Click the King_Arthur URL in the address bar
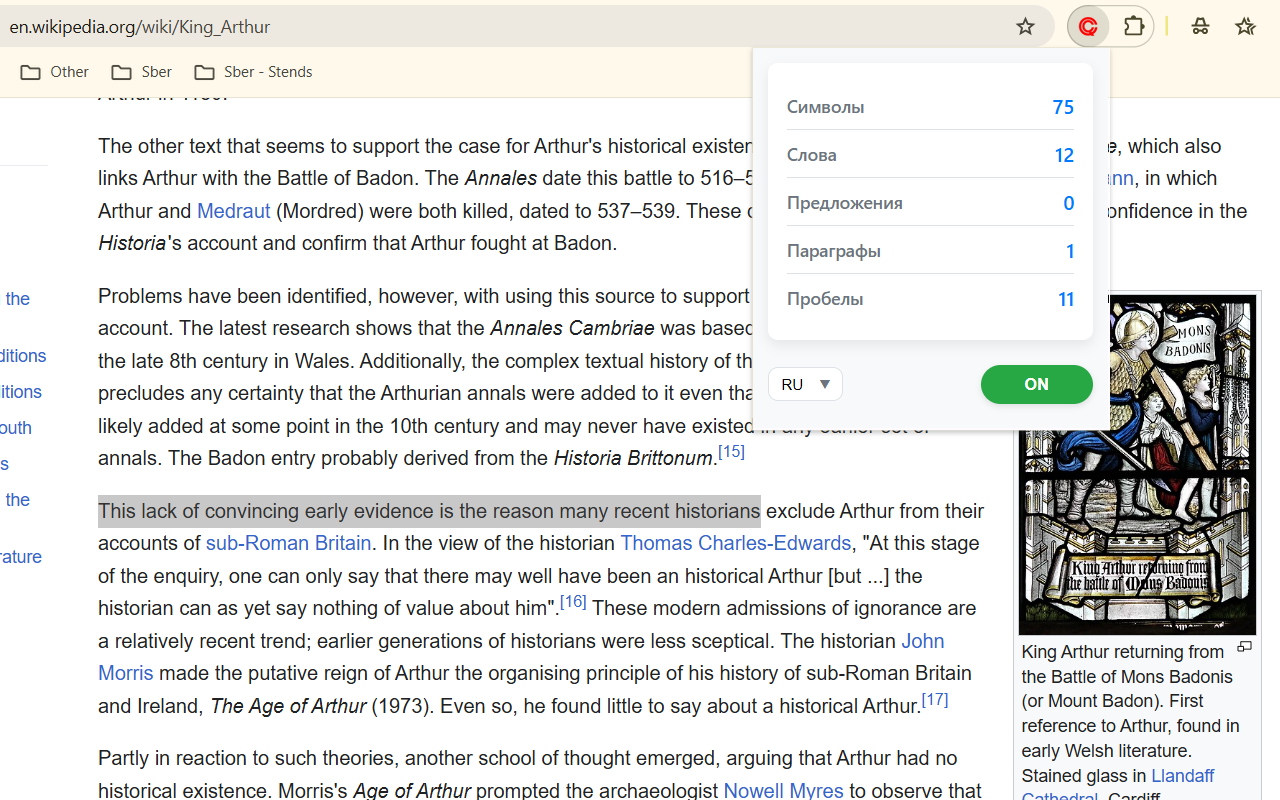Screen dimensions: 1280x800 point(140,27)
